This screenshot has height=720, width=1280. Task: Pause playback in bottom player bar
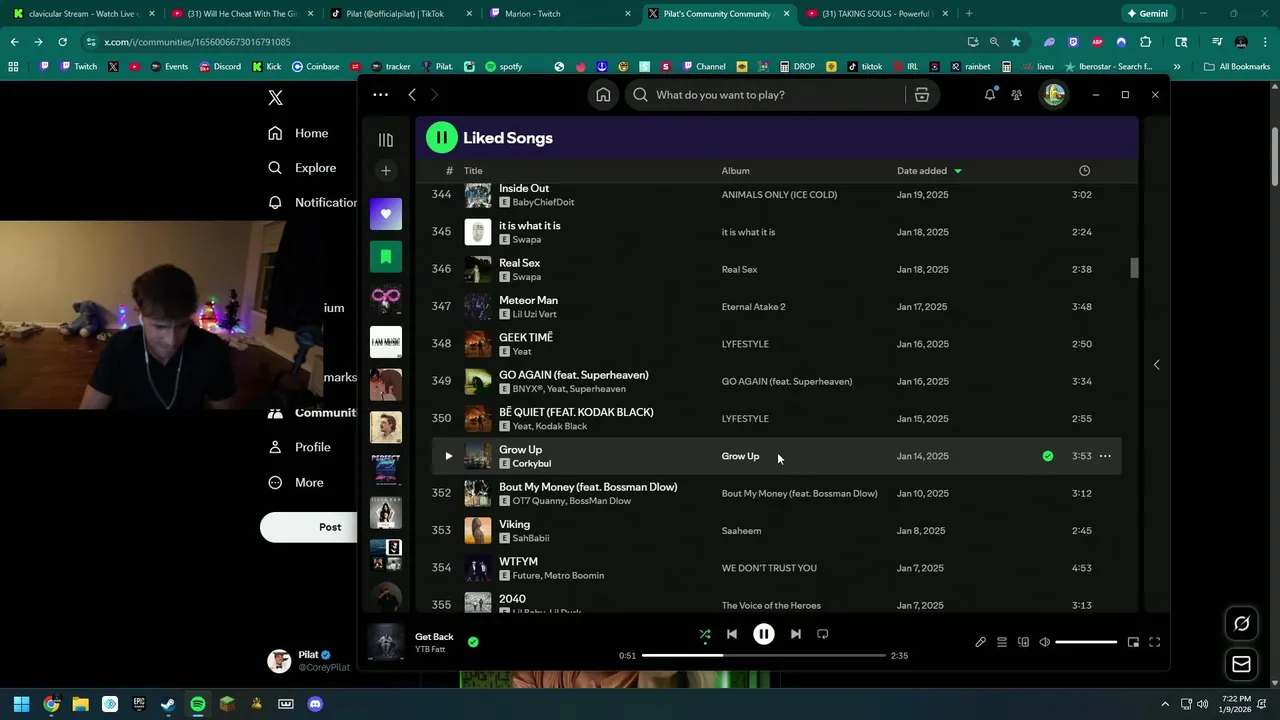(x=763, y=634)
